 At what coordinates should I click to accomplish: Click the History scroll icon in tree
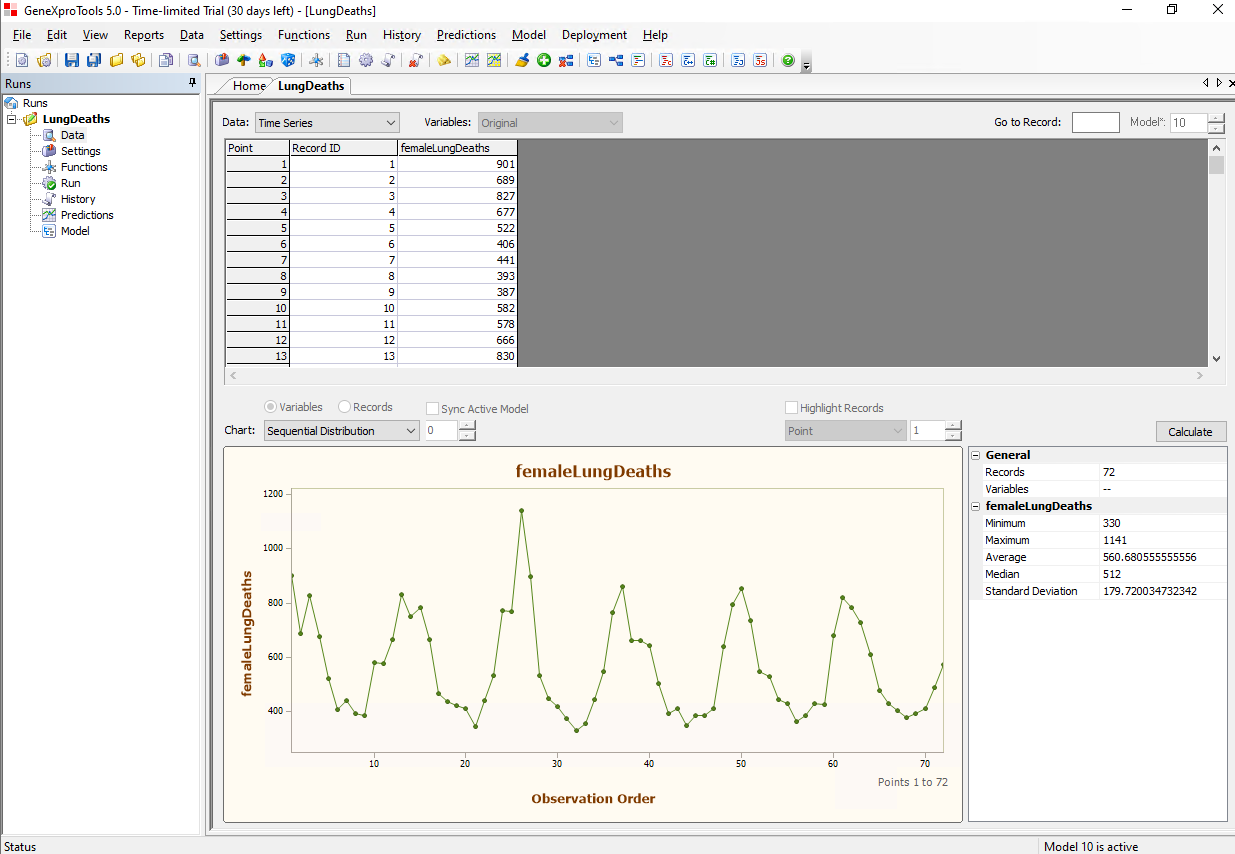point(49,199)
